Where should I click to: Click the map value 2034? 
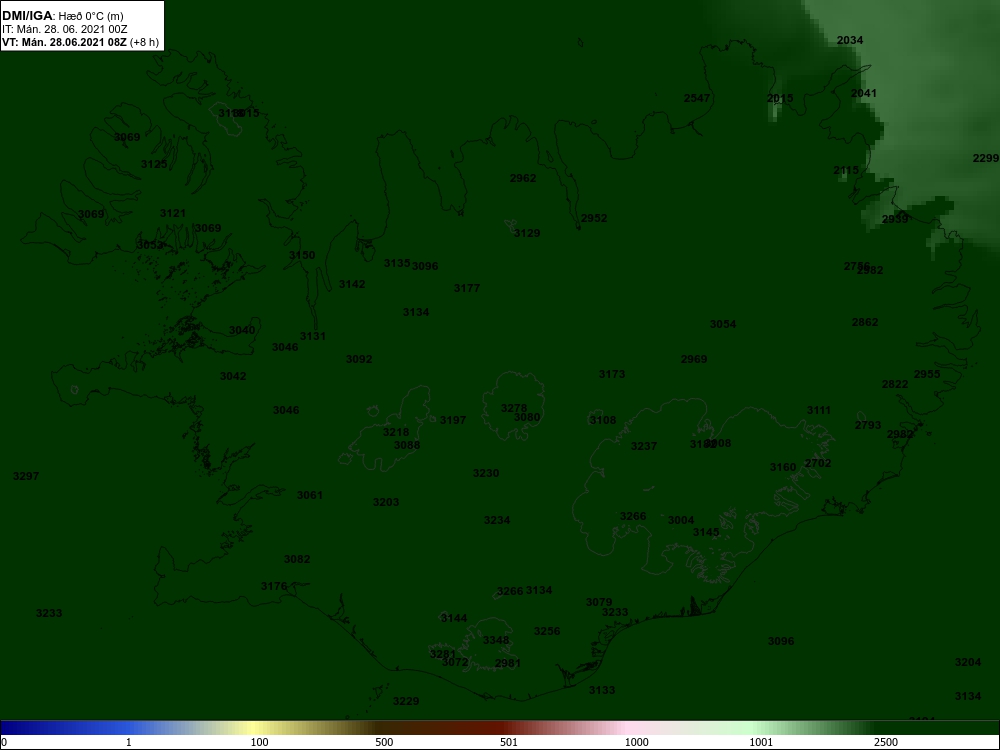849,40
